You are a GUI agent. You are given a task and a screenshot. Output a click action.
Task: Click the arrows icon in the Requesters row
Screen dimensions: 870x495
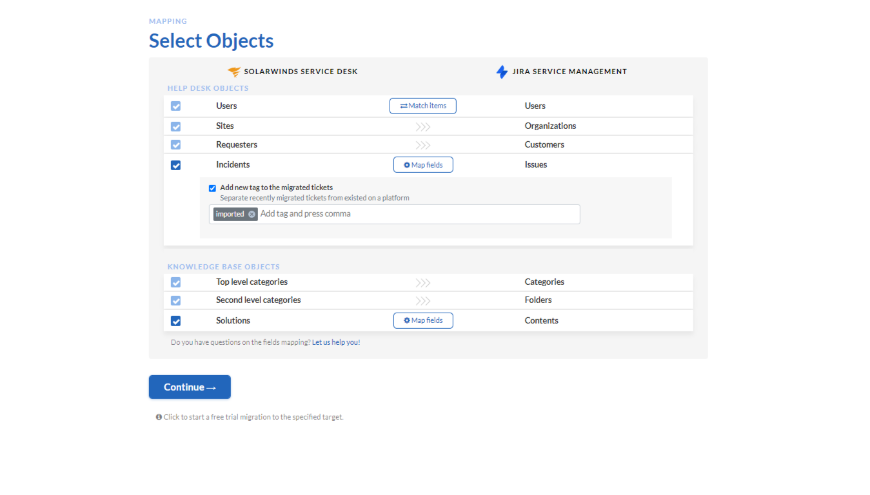(423, 145)
